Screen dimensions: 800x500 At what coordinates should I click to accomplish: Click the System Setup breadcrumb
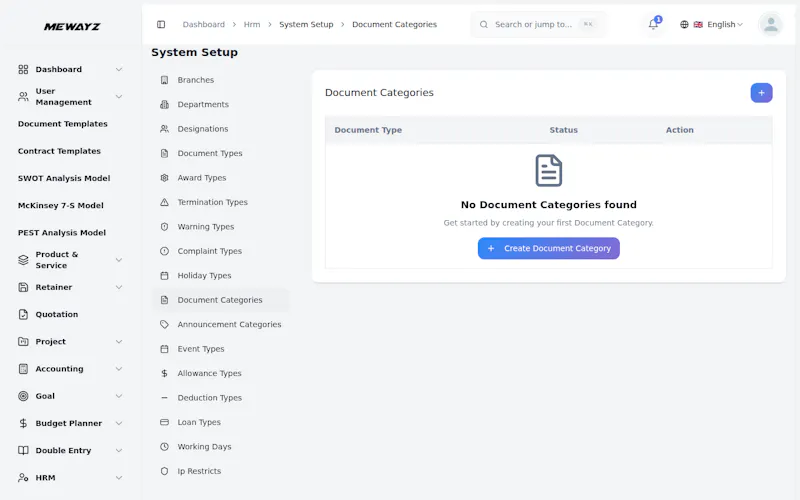[306, 24]
